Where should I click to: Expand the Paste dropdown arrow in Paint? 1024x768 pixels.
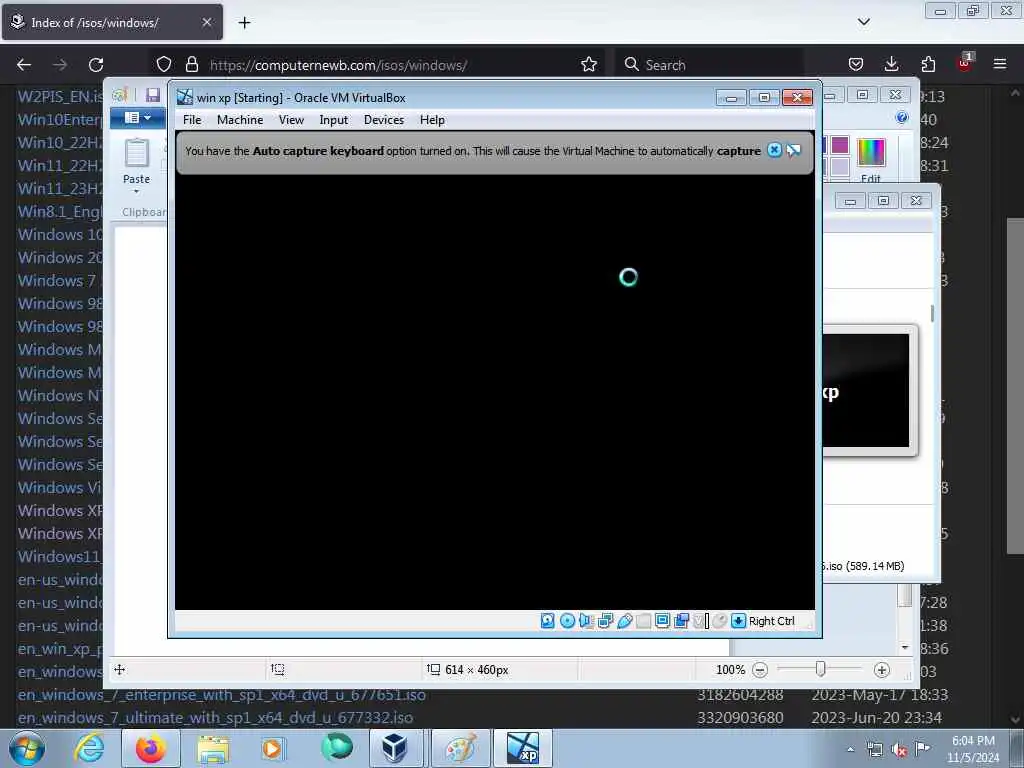pyautogui.click(x=136, y=191)
